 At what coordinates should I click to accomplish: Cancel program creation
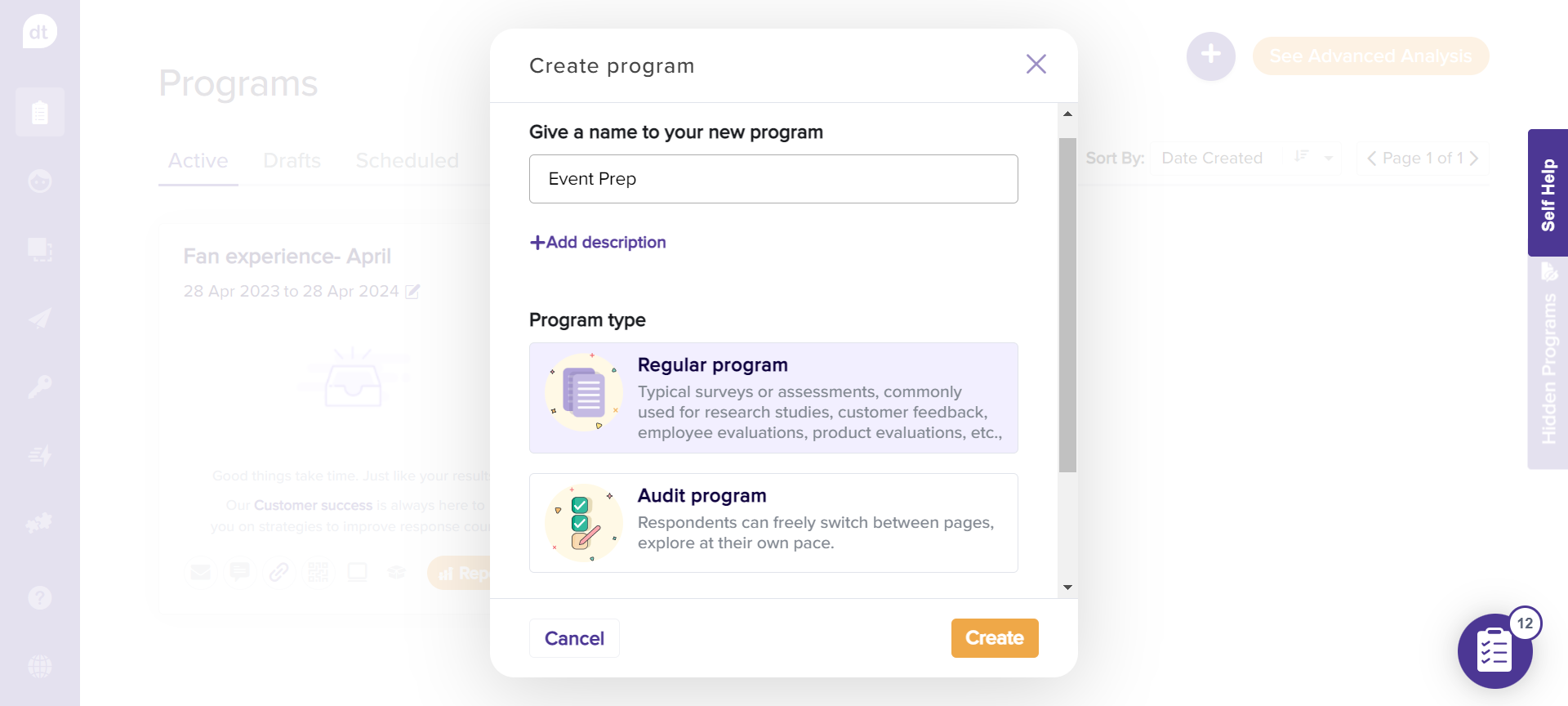(574, 638)
